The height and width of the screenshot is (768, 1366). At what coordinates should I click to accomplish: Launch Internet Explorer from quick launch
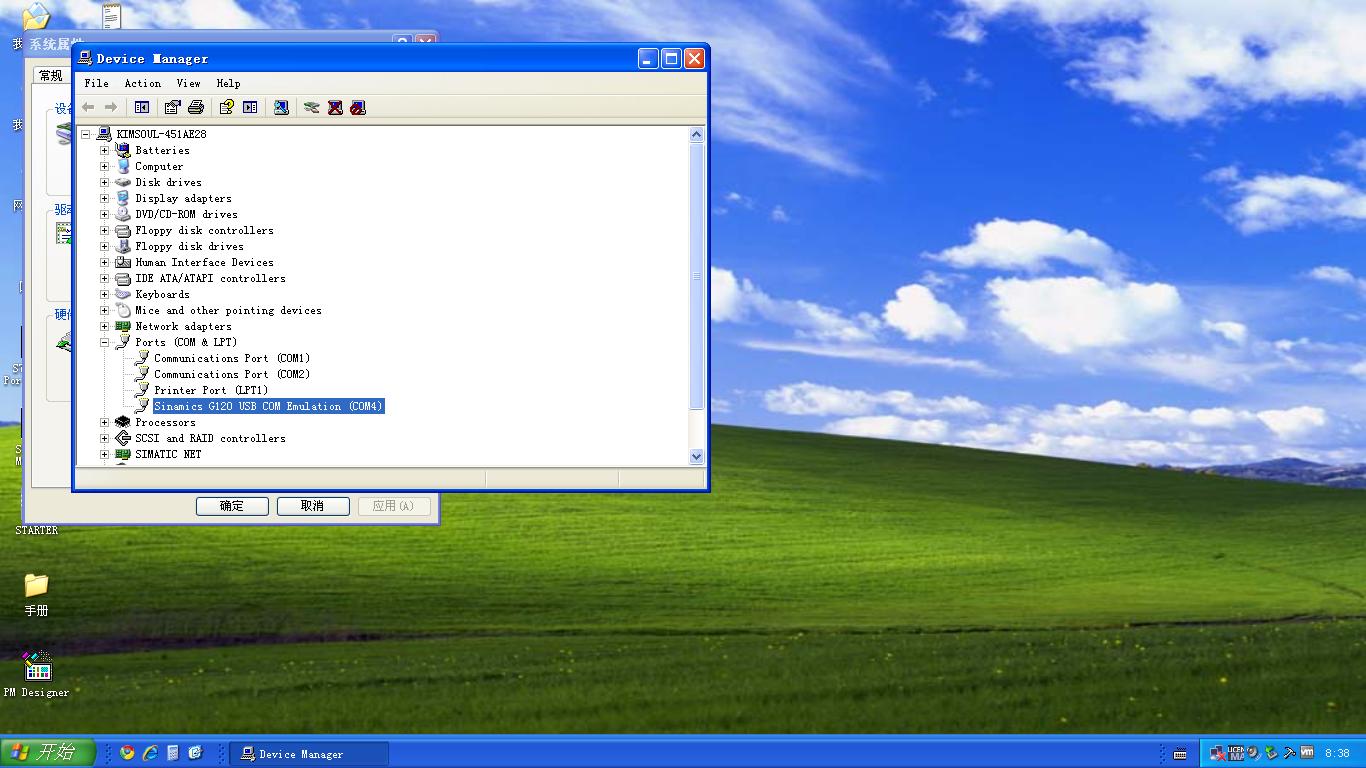click(150, 753)
